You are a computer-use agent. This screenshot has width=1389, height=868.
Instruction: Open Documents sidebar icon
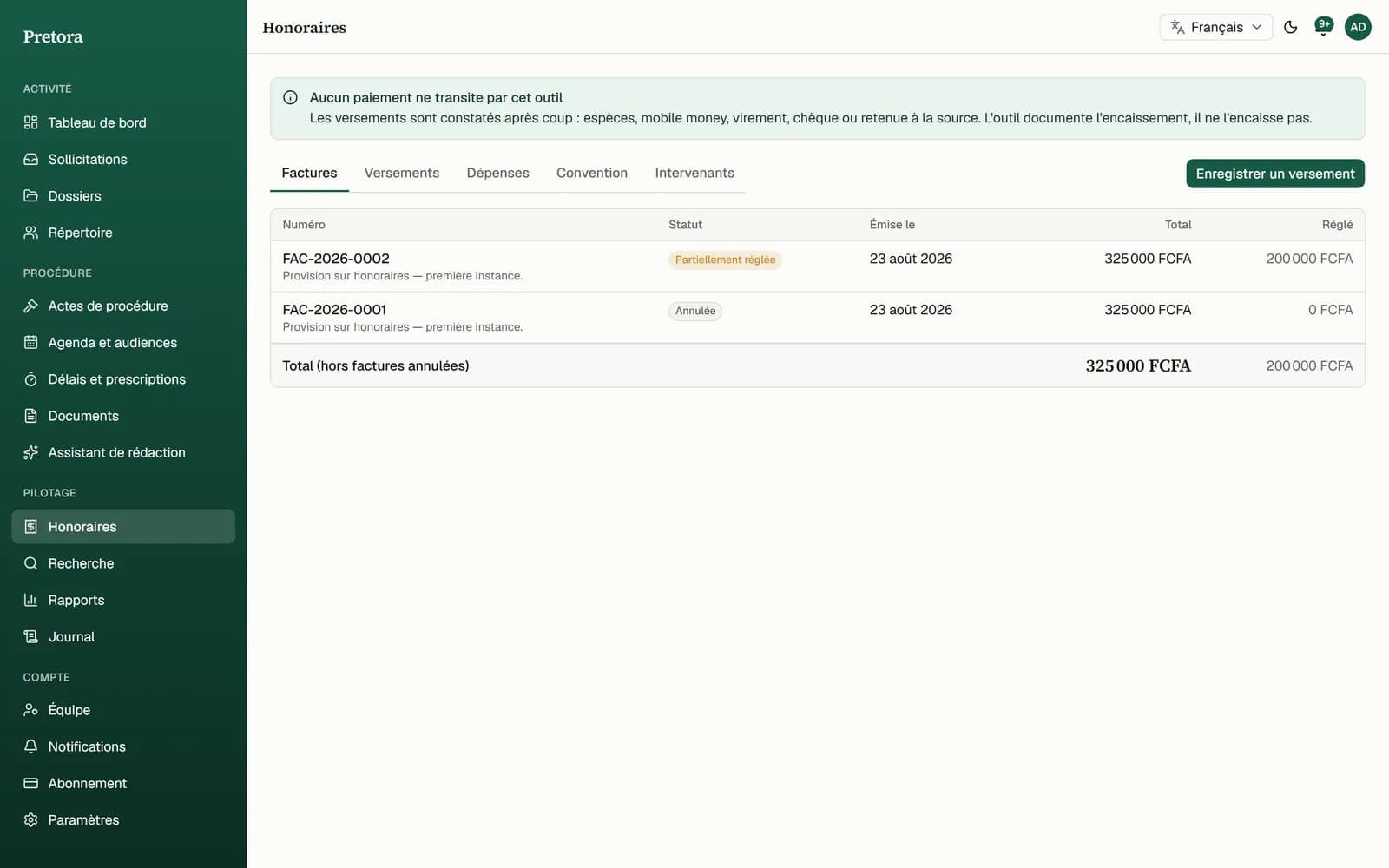tap(30, 416)
